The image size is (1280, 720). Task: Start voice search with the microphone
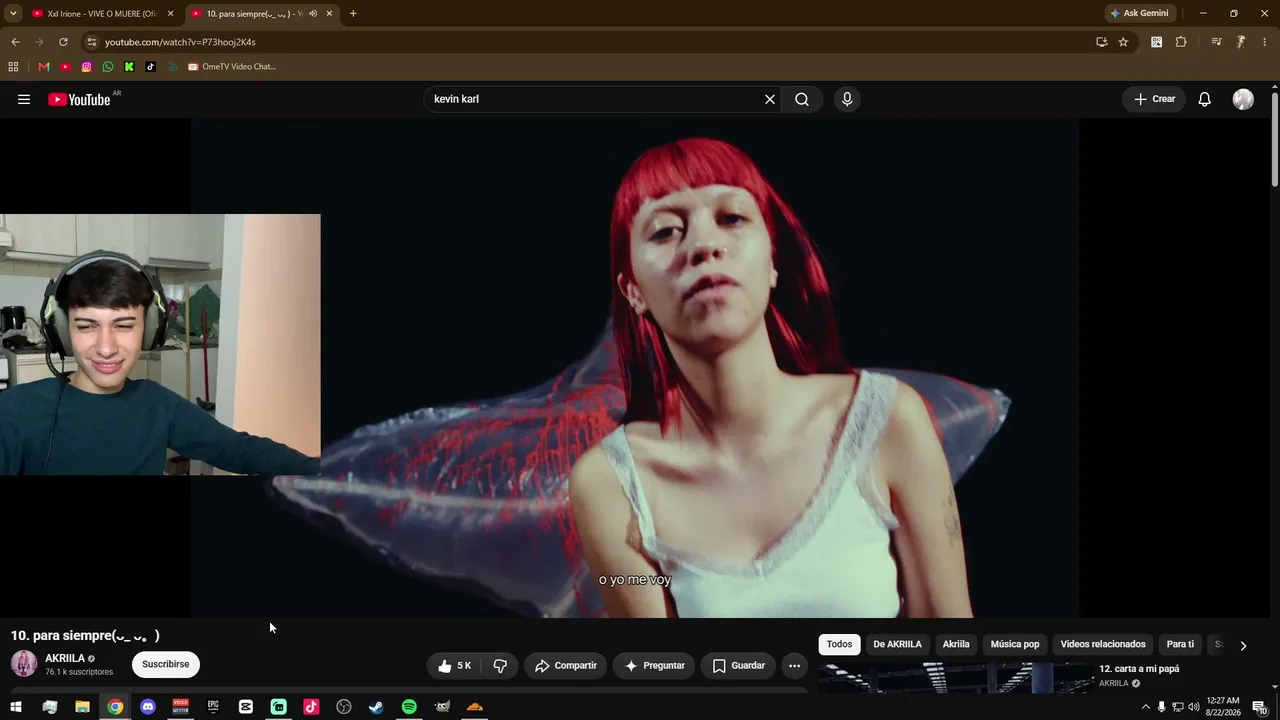847,99
